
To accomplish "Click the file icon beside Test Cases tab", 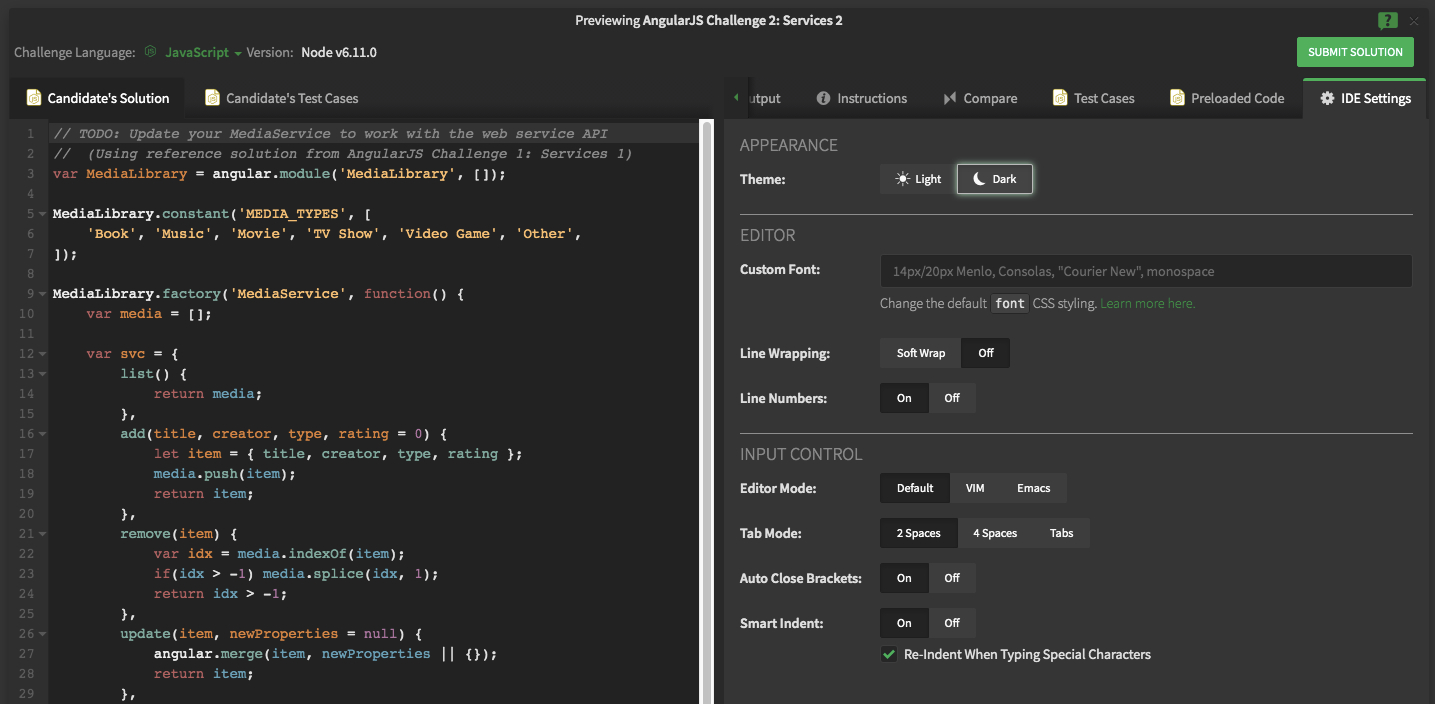I will click(1060, 98).
